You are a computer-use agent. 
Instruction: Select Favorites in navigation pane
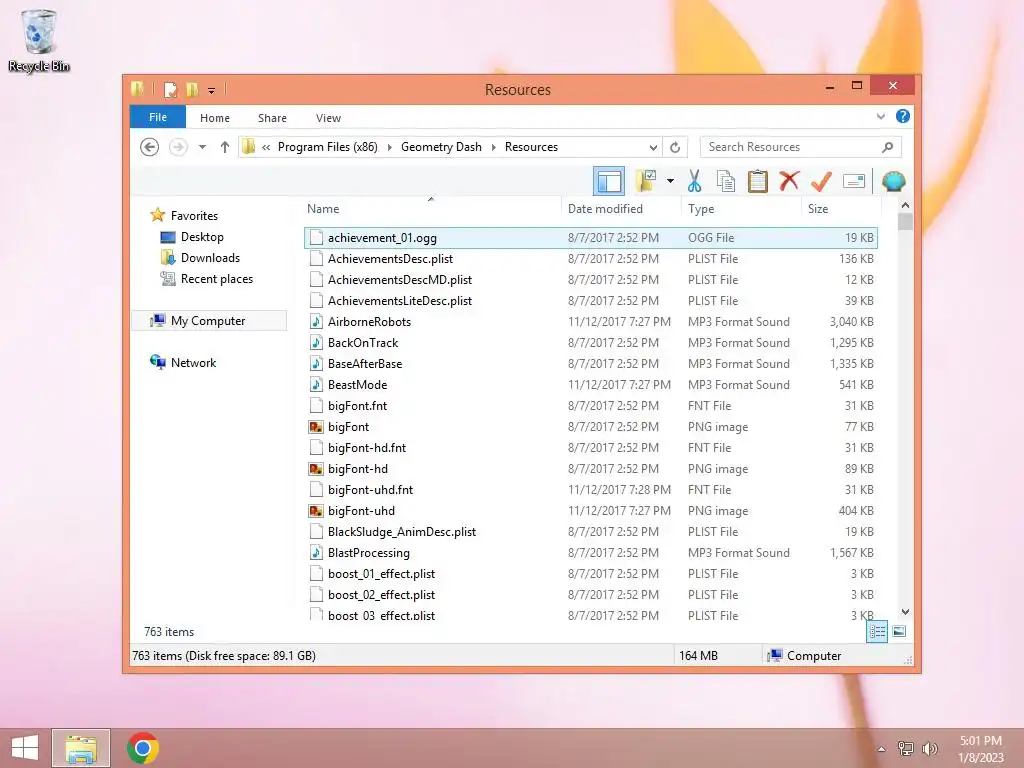pos(194,216)
